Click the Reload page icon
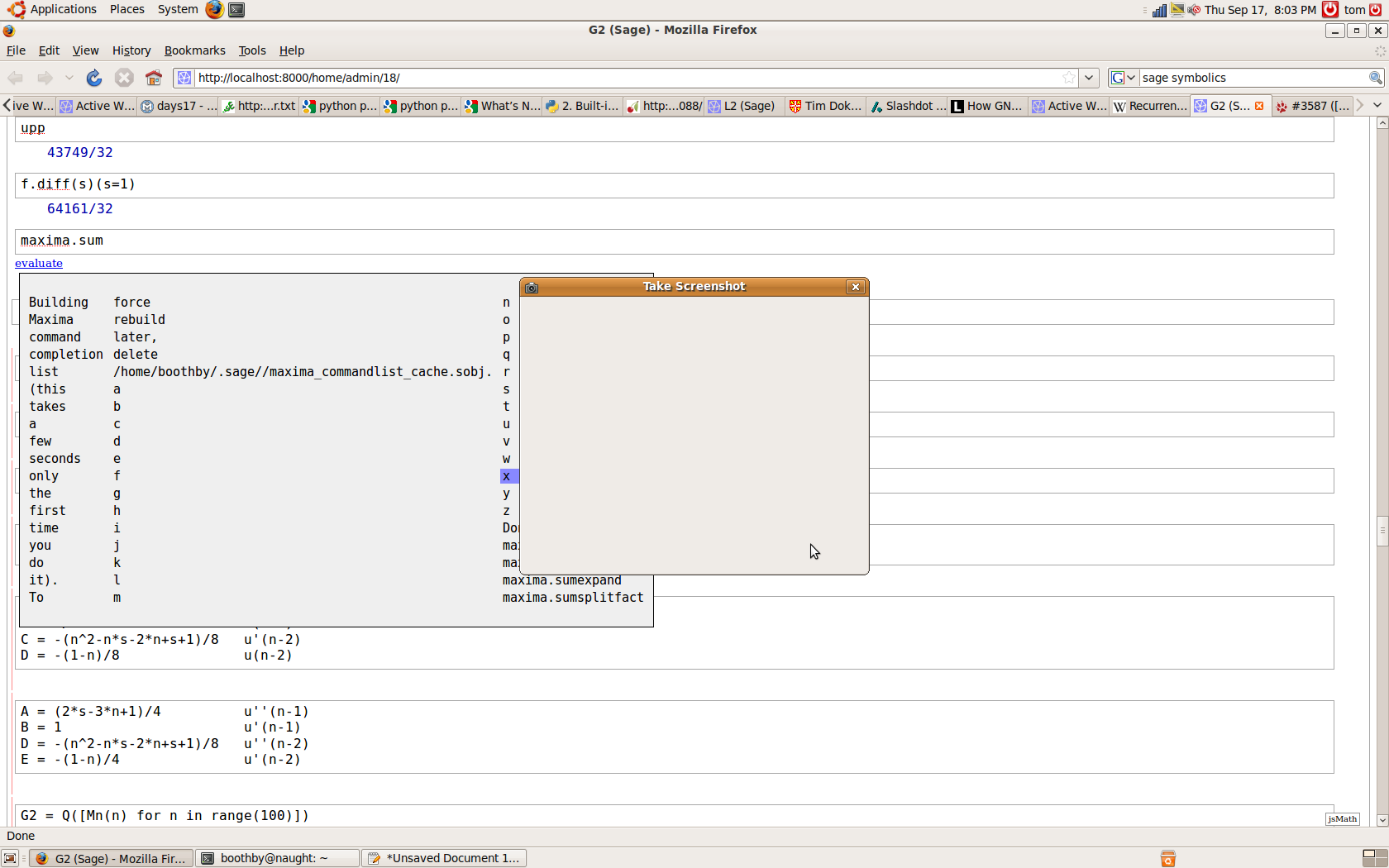Screen dimensions: 1389x868 (x=94, y=78)
